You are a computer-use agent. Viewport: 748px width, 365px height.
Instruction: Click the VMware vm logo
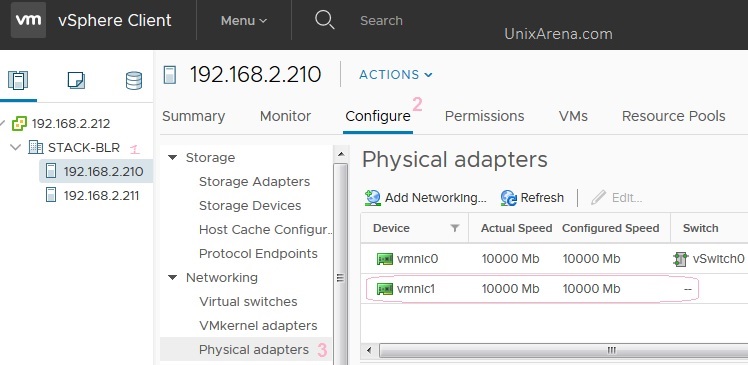[28, 20]
